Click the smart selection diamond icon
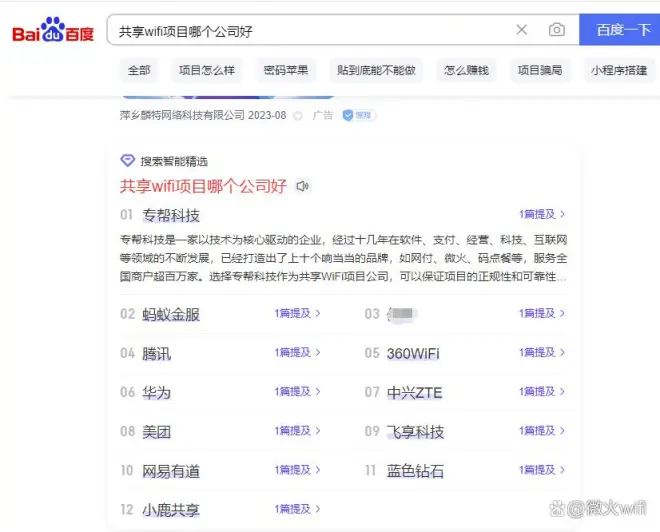Image resolution: width=660 pixels, height=532 pixels. coord(127,161)
